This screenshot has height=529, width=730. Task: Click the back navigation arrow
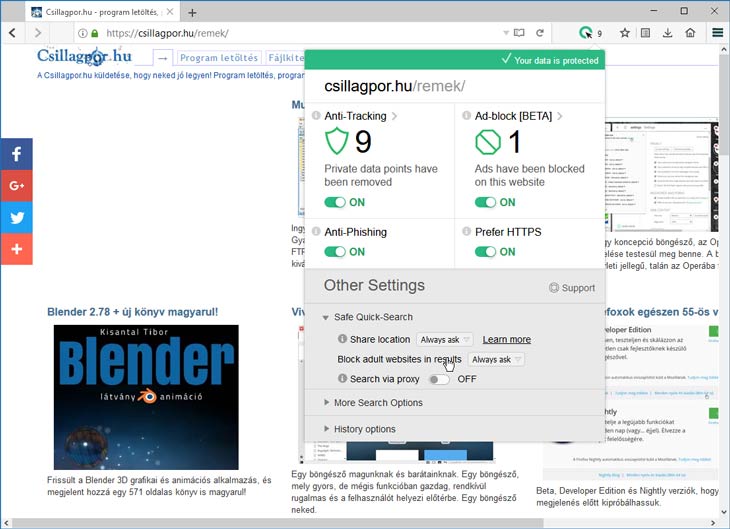(13, 33)
